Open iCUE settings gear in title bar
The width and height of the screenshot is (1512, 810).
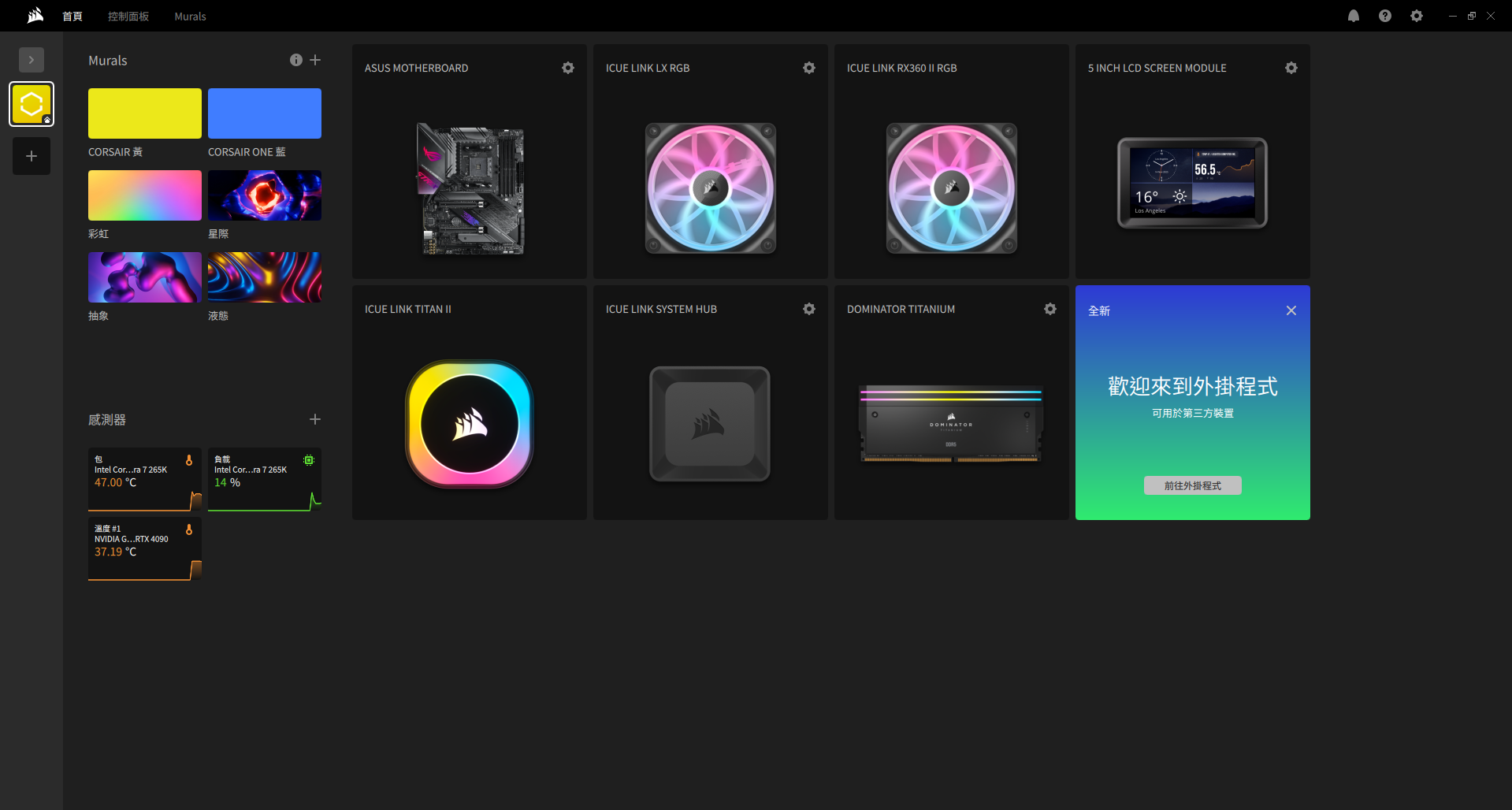1417,16
